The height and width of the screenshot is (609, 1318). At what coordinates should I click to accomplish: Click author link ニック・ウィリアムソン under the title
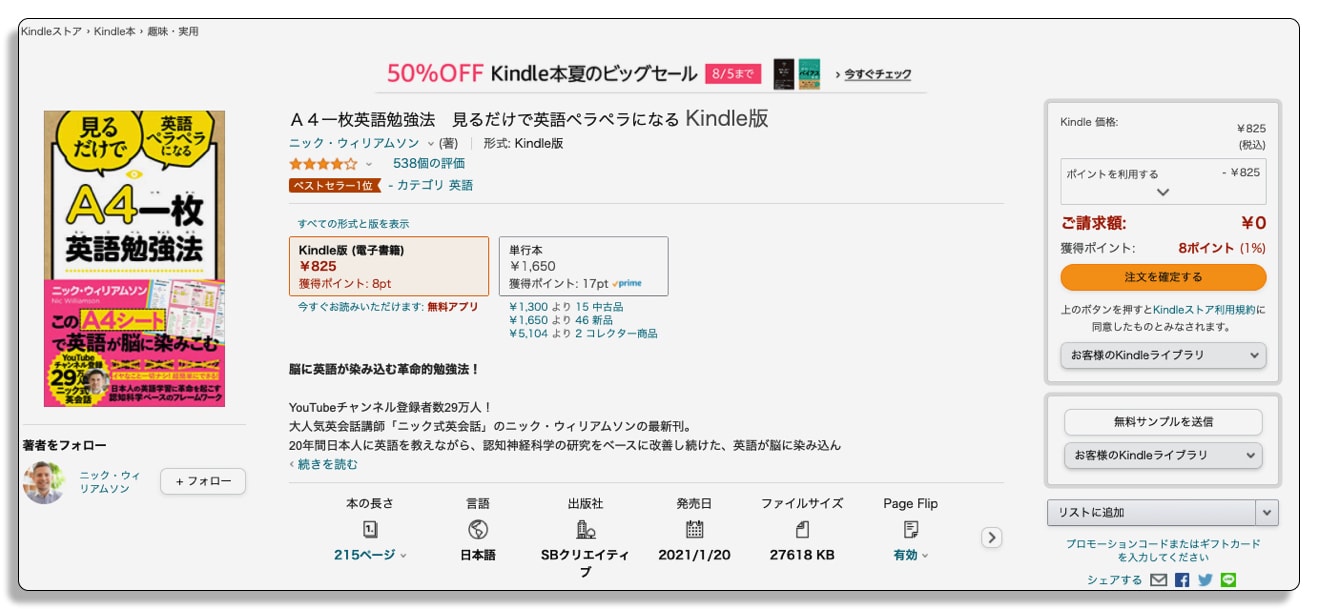pyautogui.click(x=354, y=144)
